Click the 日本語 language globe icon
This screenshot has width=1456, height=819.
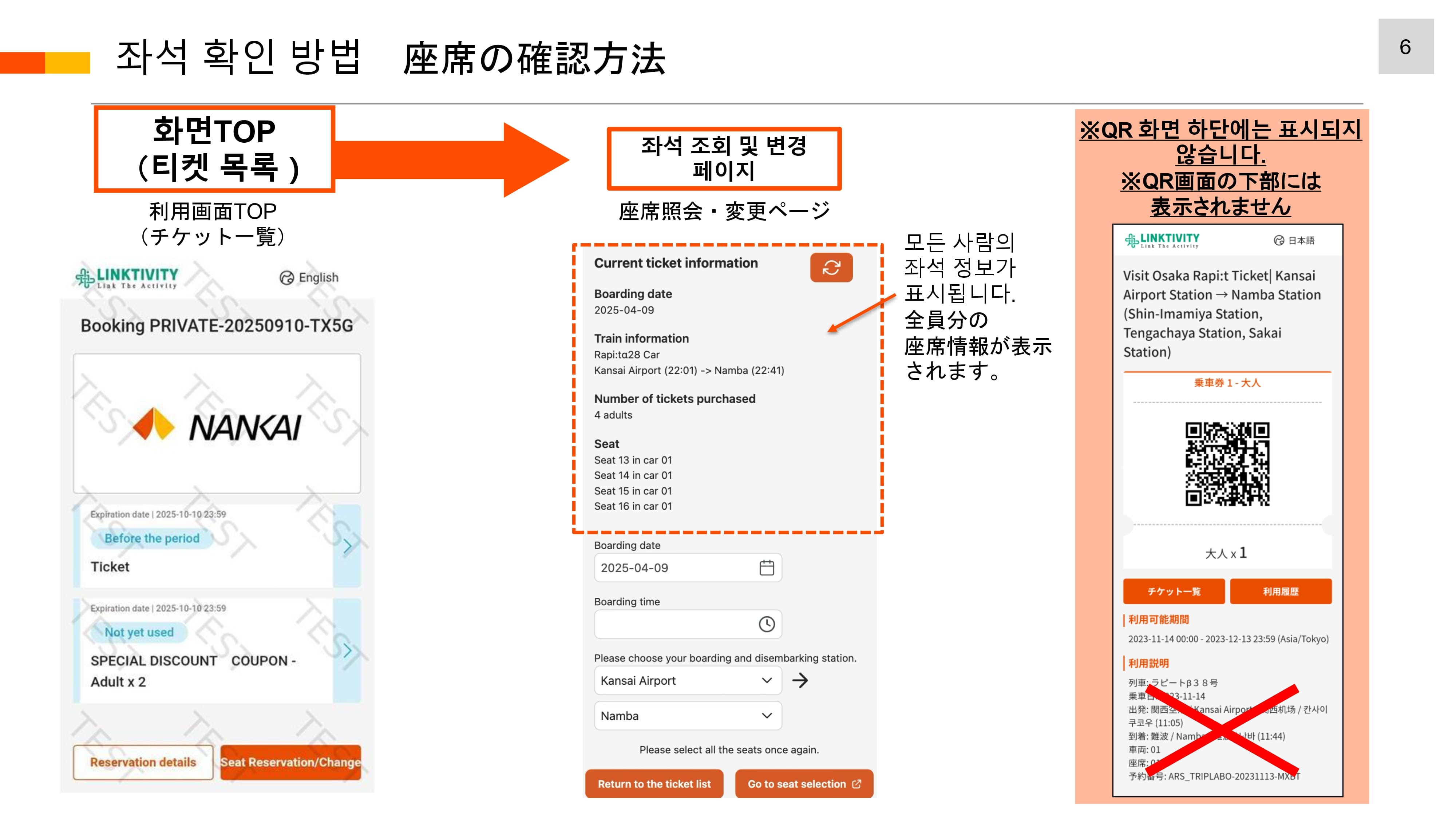1278,240
